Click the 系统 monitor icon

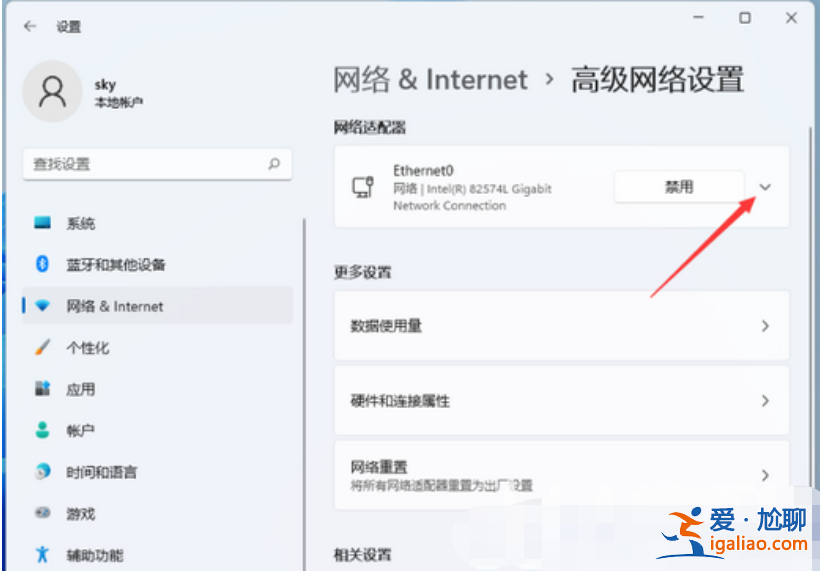coord(42,223)
